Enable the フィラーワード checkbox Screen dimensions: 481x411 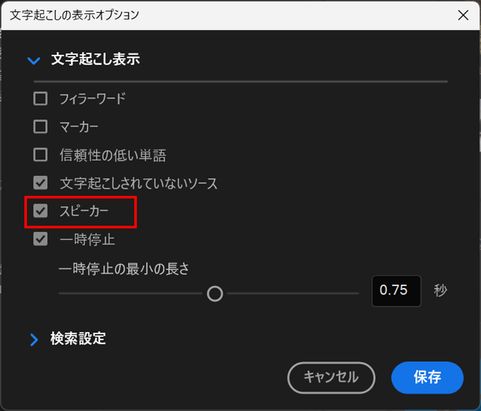pyautogui.click(x=40, y=99)
